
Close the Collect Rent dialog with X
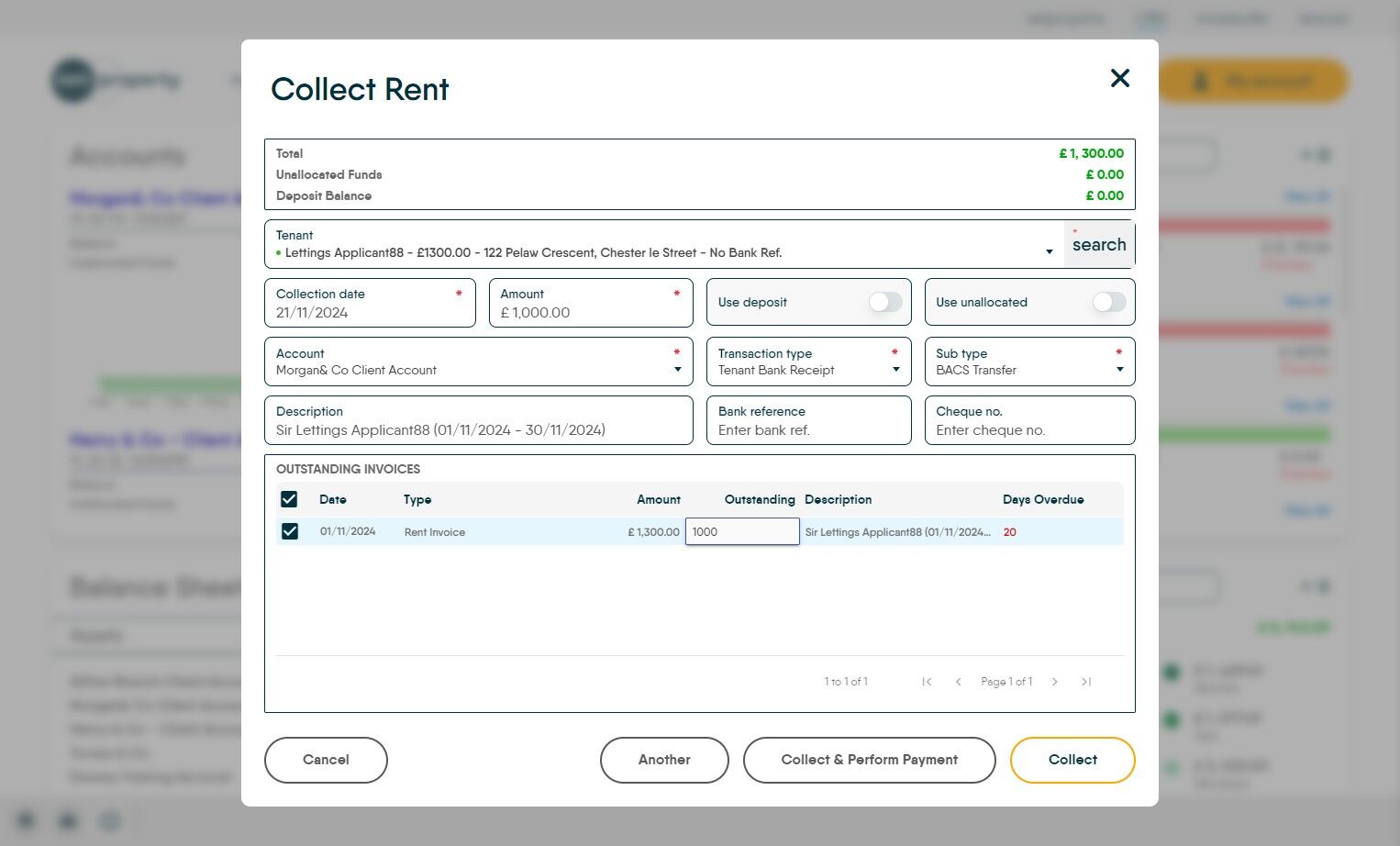pyautogui.click(x=1119, y=78)
